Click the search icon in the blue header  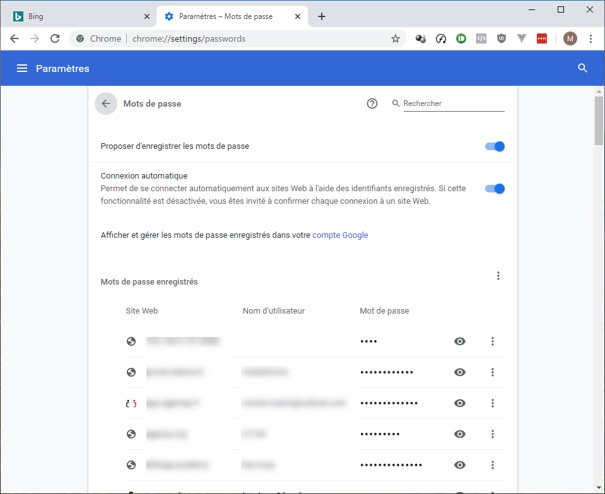[582, 68]
